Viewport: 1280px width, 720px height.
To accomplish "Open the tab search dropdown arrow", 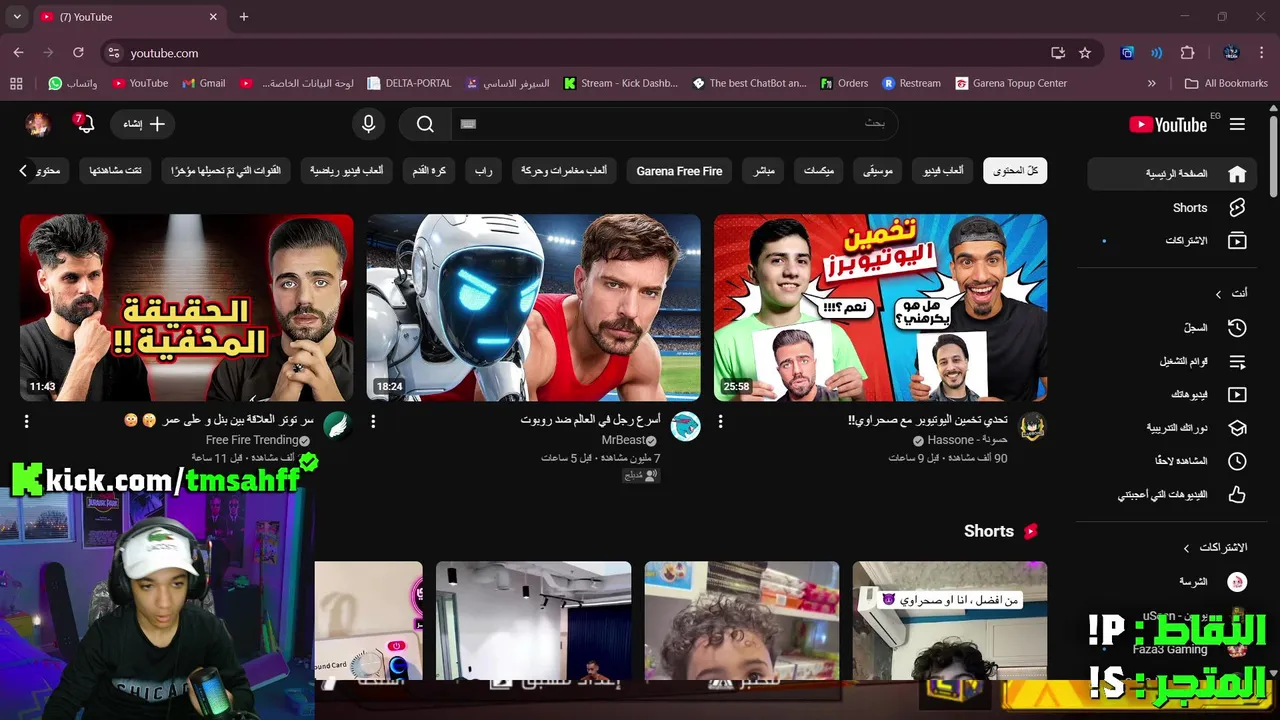I will 17,17.
